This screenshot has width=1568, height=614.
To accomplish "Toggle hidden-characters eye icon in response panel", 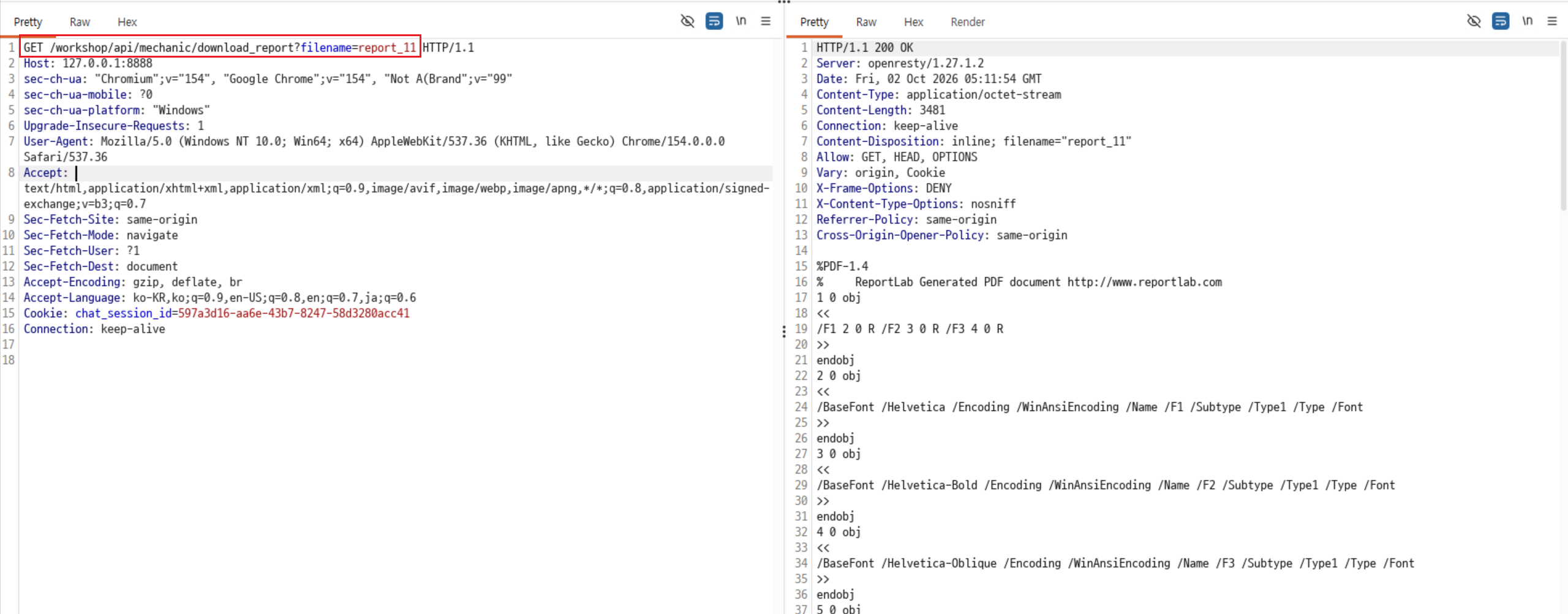I will tap(1474, 21).
